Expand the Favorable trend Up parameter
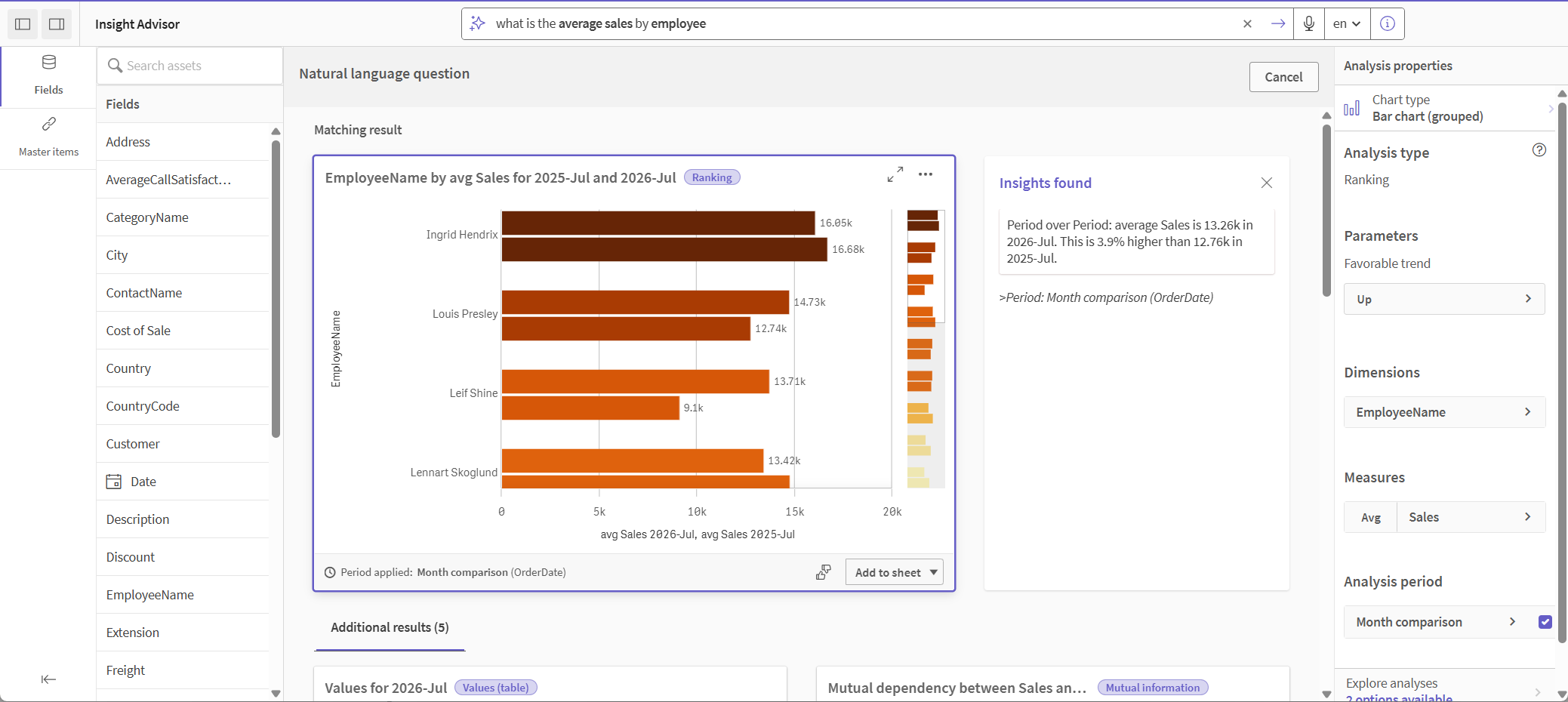The height and width of the screenshot is (702, 1568). tap(1444, 299)
